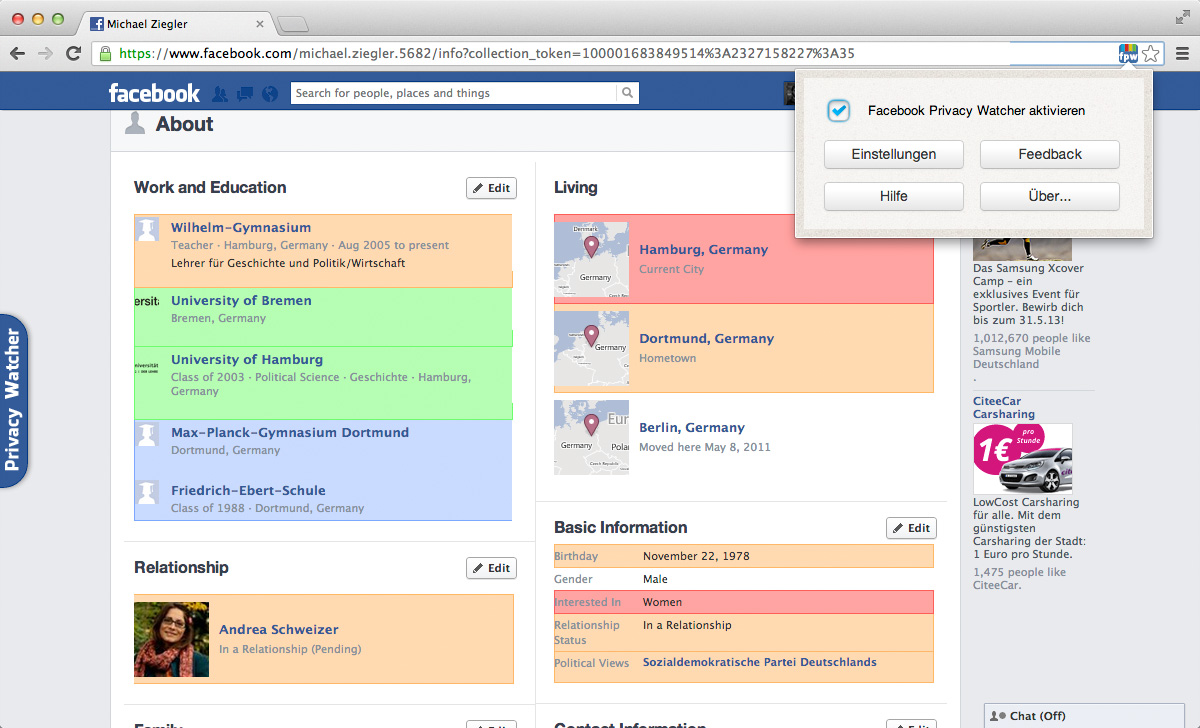Click the Facebook Privacy Watcher extension icon
Viewport: 1200px width, 728px height.
pos(1128,54)
